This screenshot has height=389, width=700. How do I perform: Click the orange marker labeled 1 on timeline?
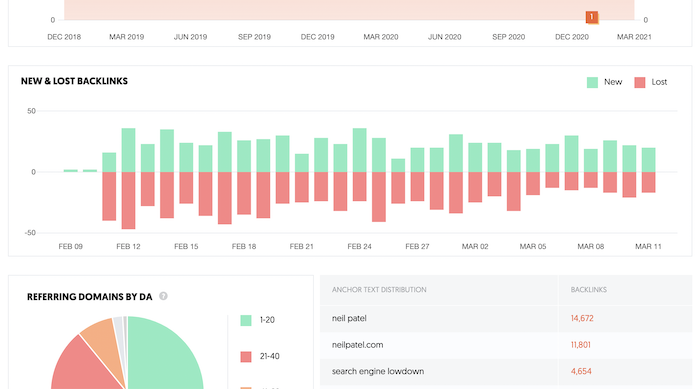tap(592, 17)
